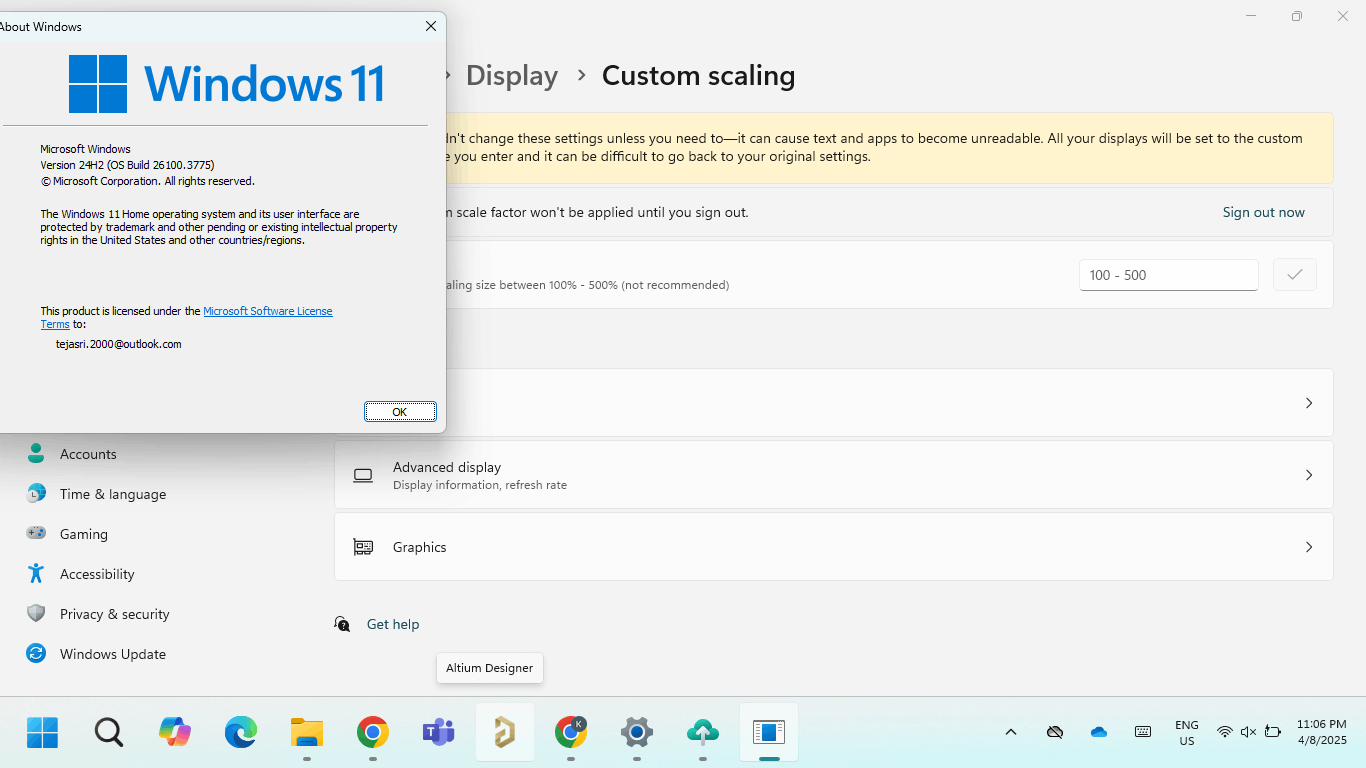Switch to the Settings gear taskbar icon
Image resolution: width=1366 pixels, height=768 pixels.
pyautogui.click(x=637, y=733)
